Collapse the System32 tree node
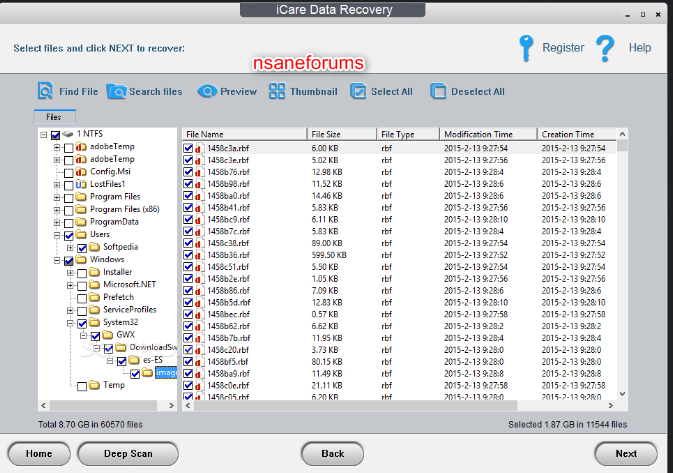The height and width of the screenshot is (473, 673). pos(70,323)
